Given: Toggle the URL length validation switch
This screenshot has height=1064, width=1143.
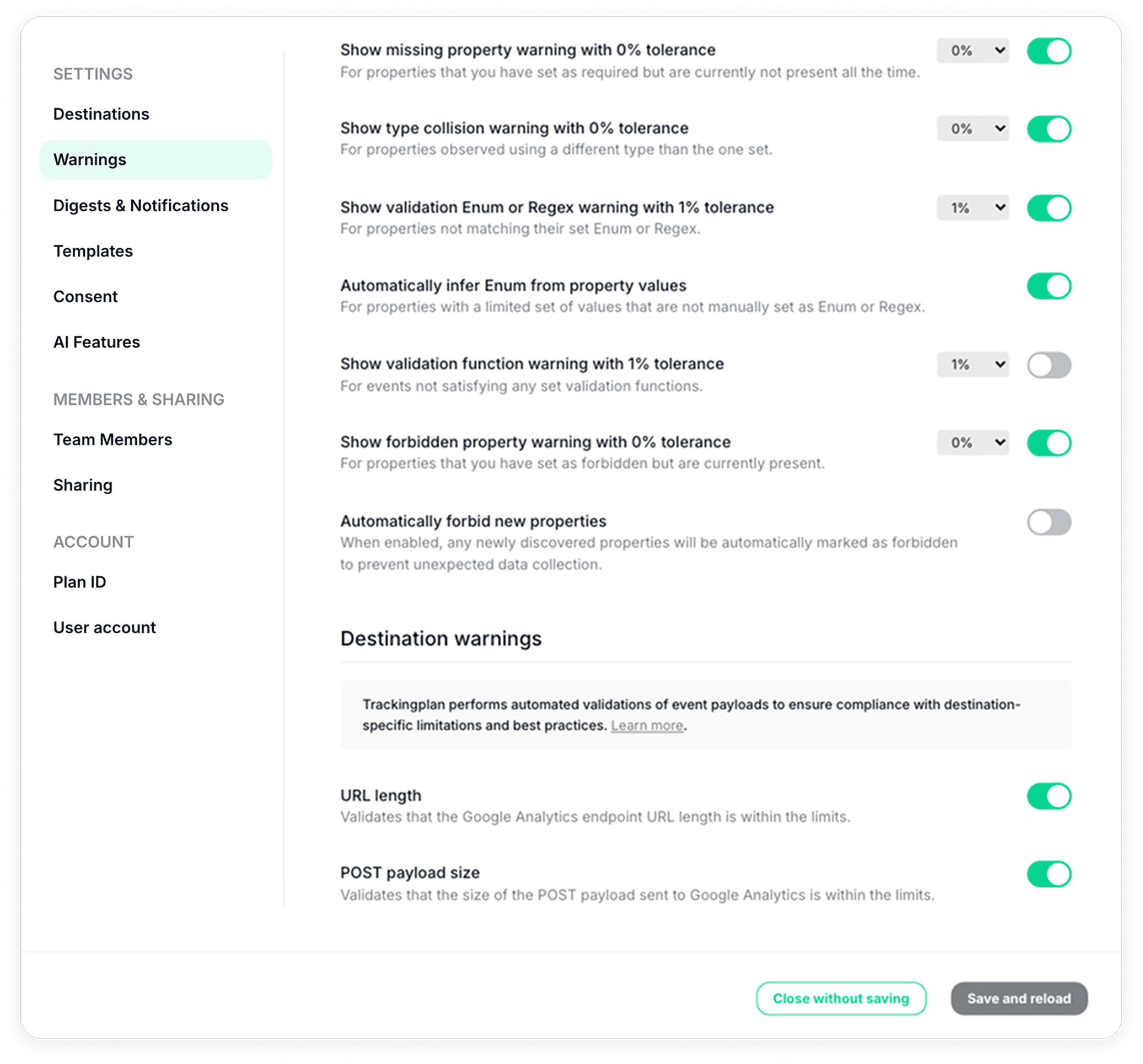Looking at the screenshot, I should point(1049,796).
